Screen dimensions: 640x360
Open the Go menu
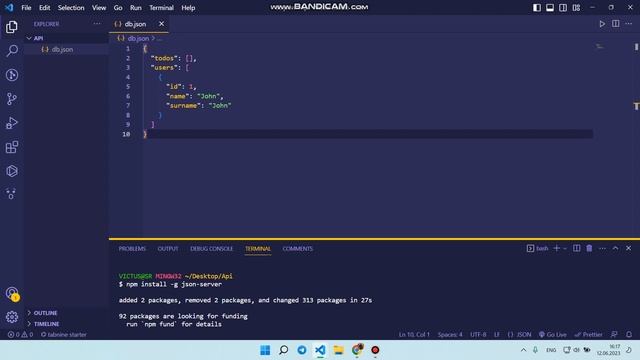118,8
